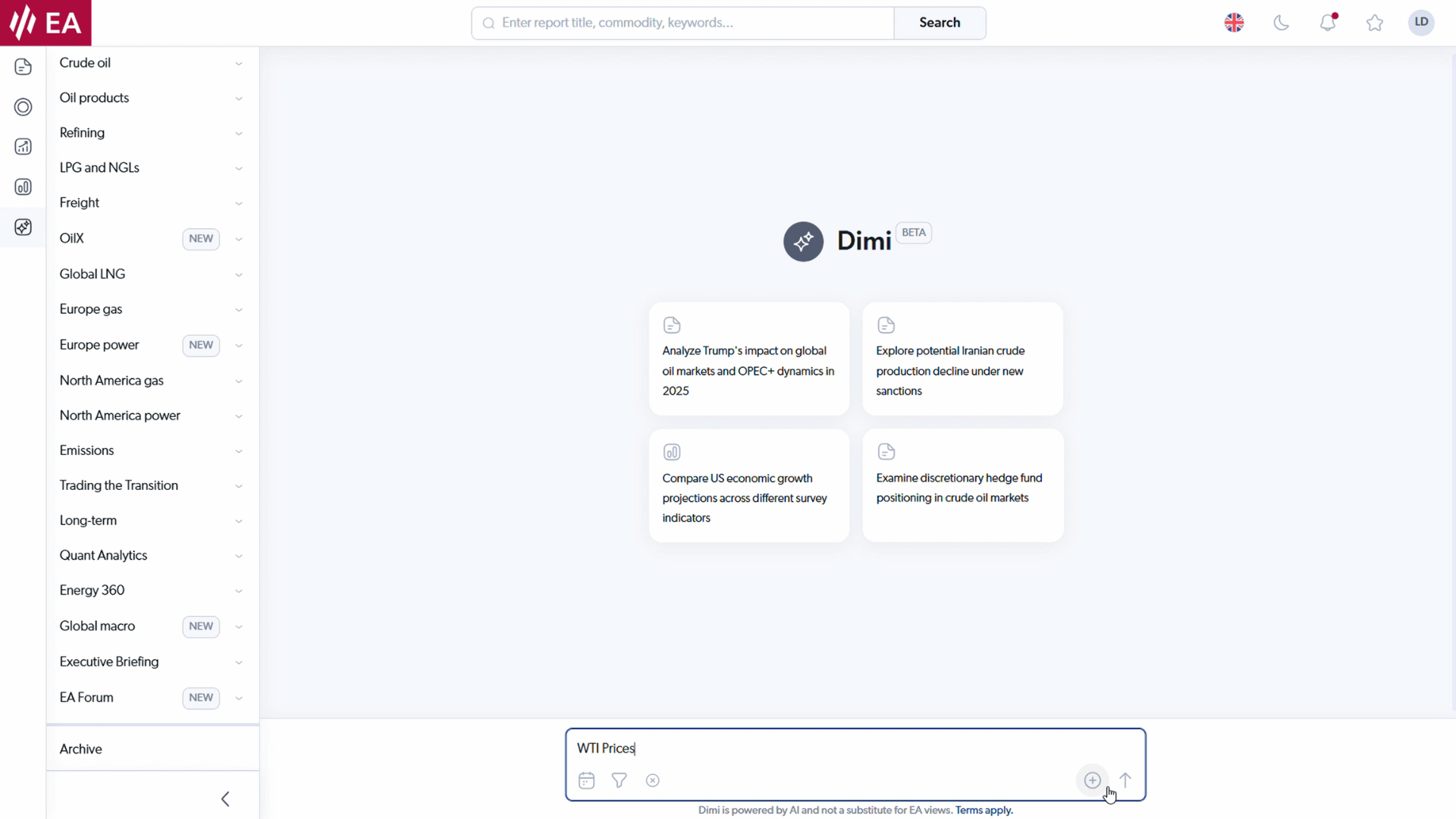Click the notifications bell icon

(x=1327, y=22)
